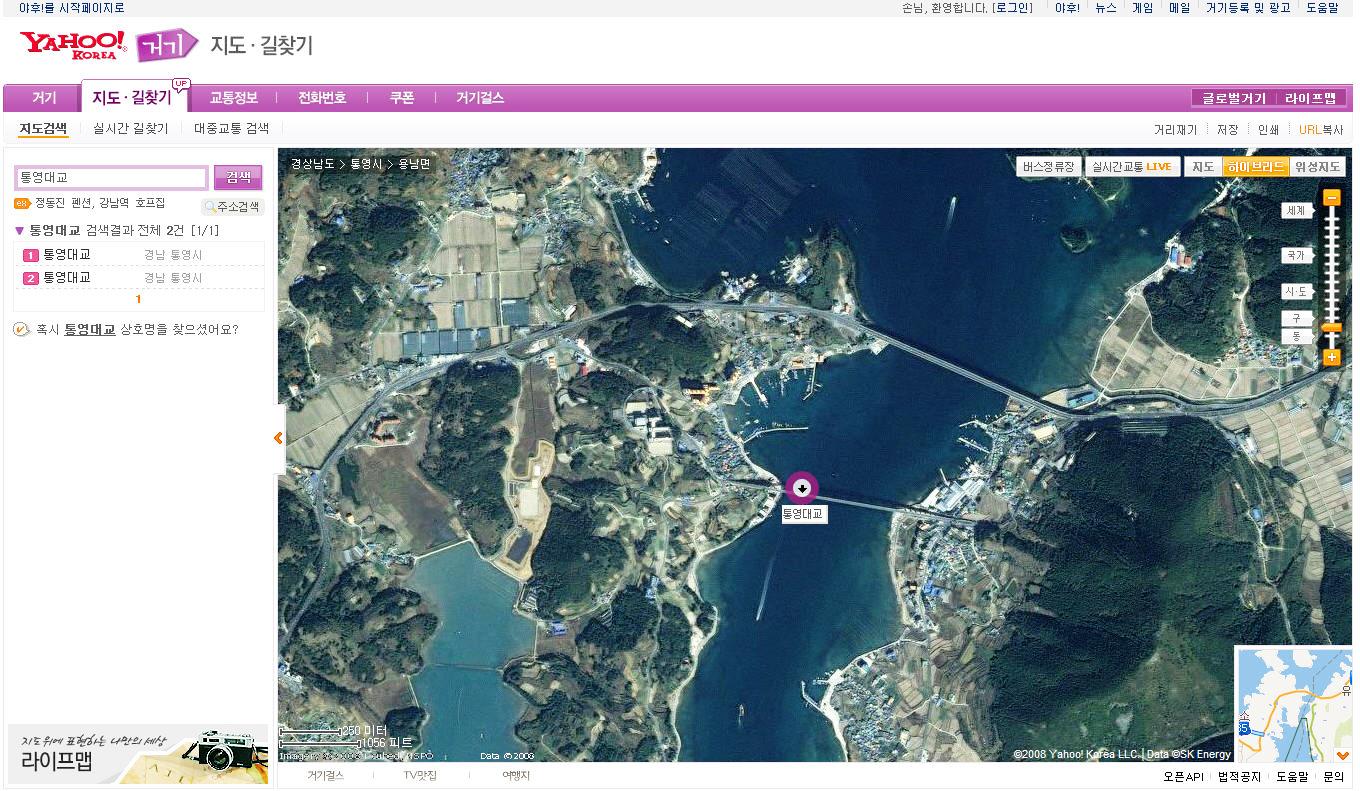Screen dimensions: 1360x791
Task: Click the 글로벌거기 button
Action: pyautogui.click(x=1234, y=98)
